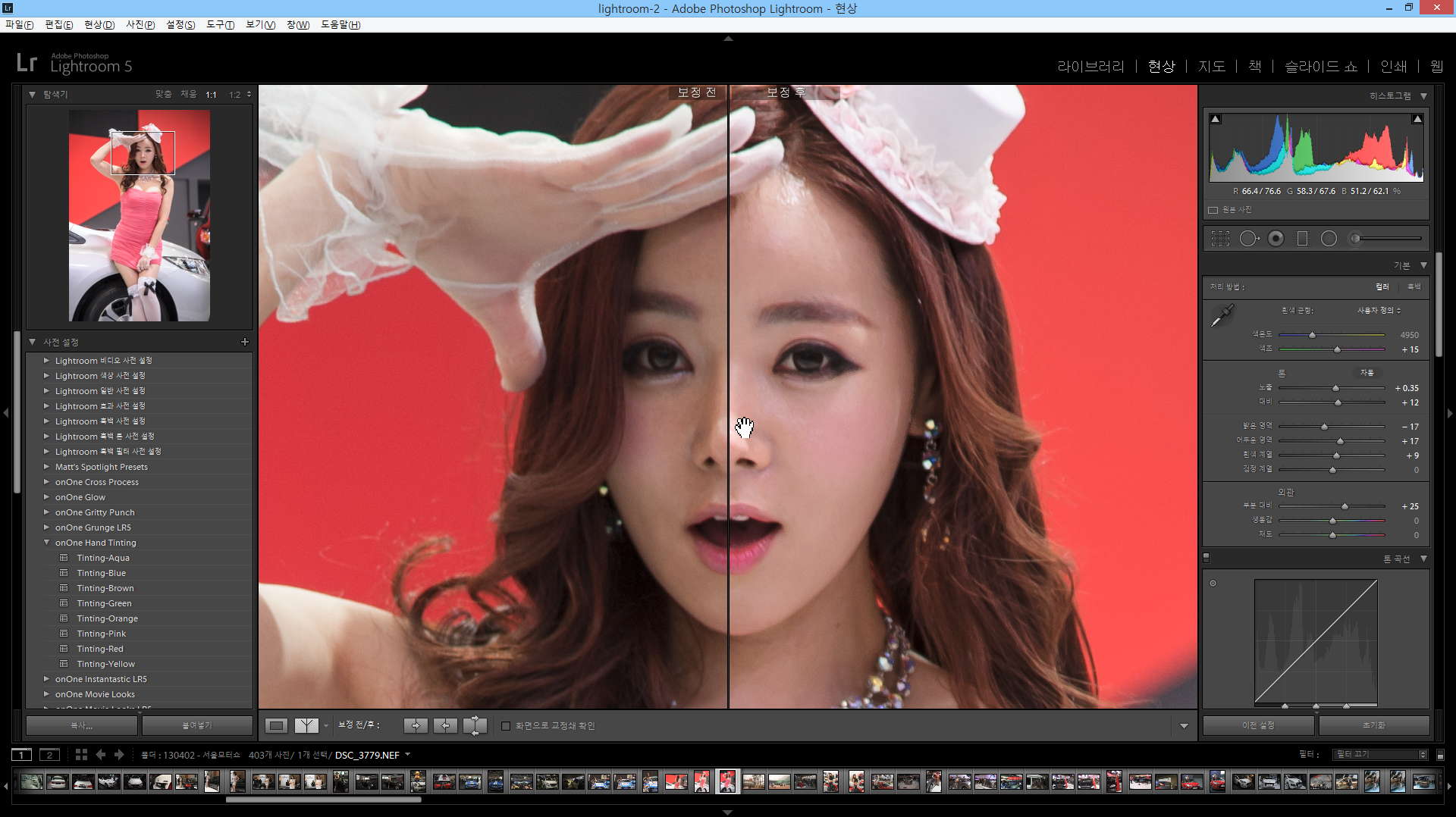Screen dimensions: 1456x817
Task: Select the Graduated Filter tool
Action: pos(1302,239)
